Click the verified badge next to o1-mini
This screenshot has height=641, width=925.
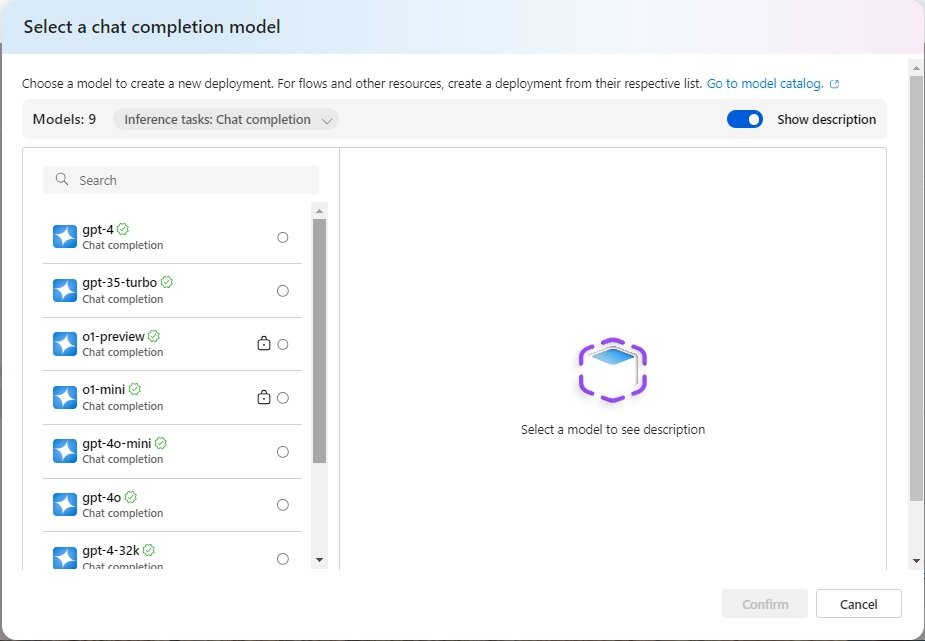click(135, 389)
